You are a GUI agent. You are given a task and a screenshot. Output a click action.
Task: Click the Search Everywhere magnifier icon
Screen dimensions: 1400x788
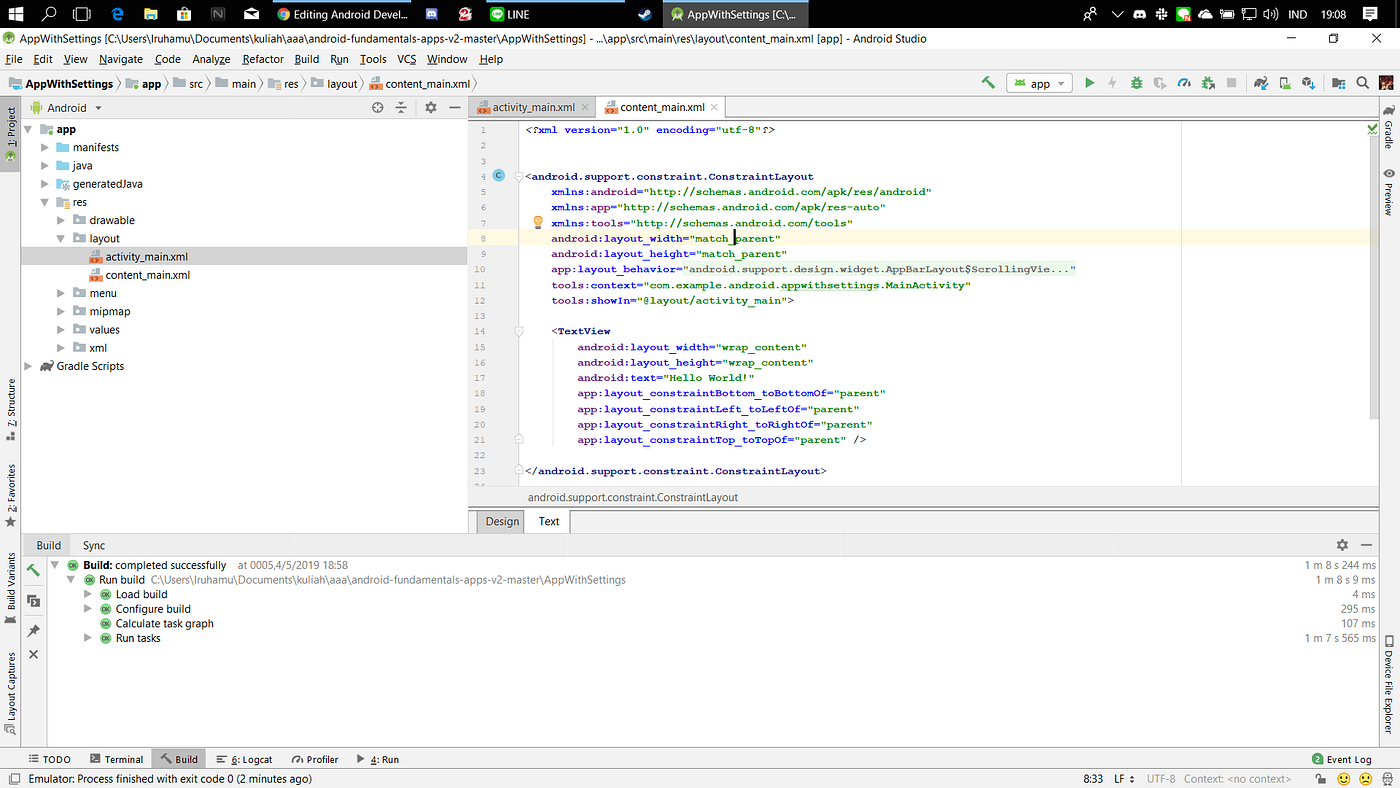coord(1360,84)
